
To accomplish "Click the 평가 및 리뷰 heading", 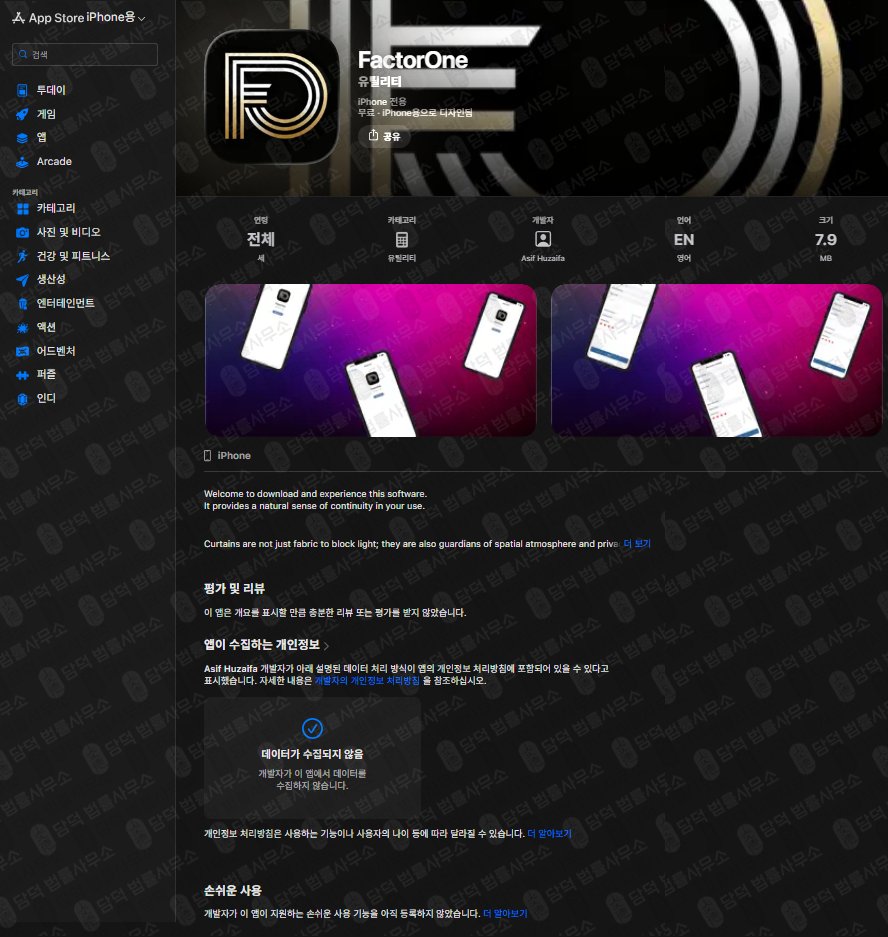I will pos(234,589).
